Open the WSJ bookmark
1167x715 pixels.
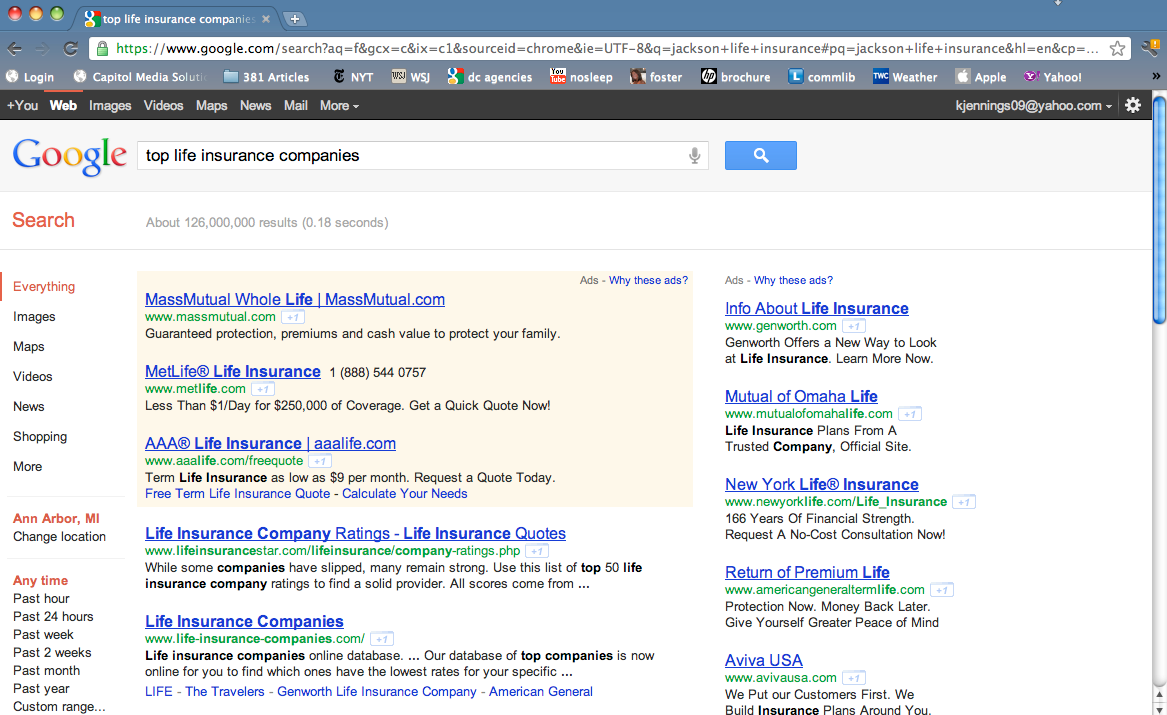coord(411,77)
